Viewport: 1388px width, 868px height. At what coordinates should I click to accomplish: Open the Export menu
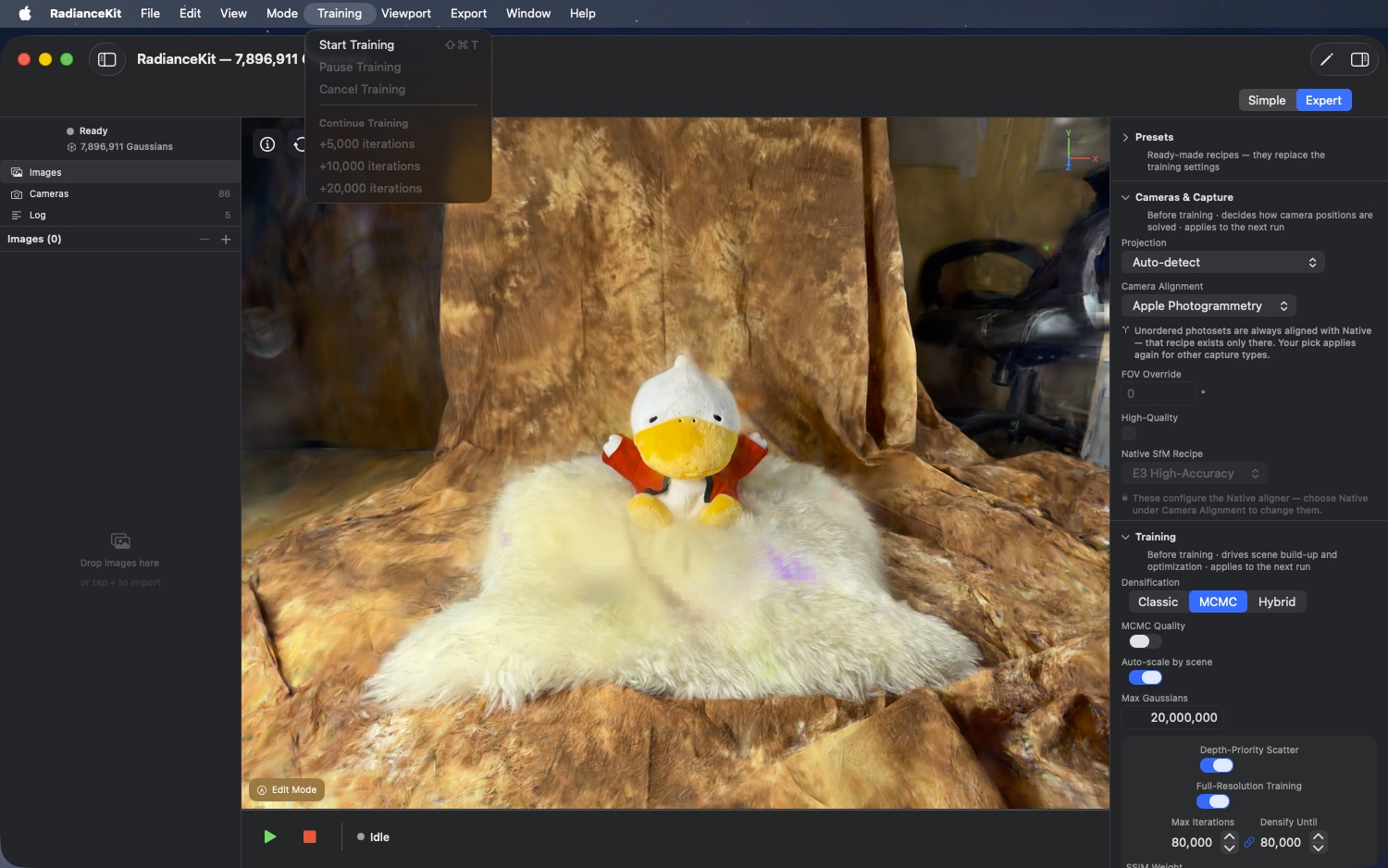[x=468, y=13]
